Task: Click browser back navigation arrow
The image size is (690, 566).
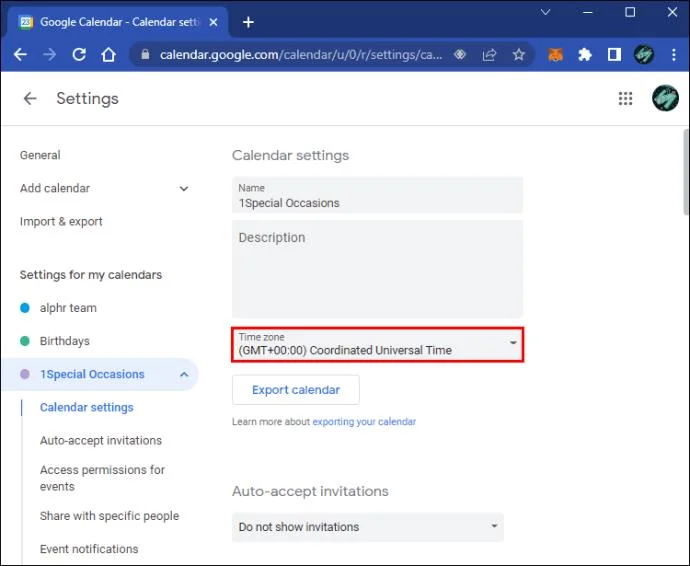Action: (20, 55)
